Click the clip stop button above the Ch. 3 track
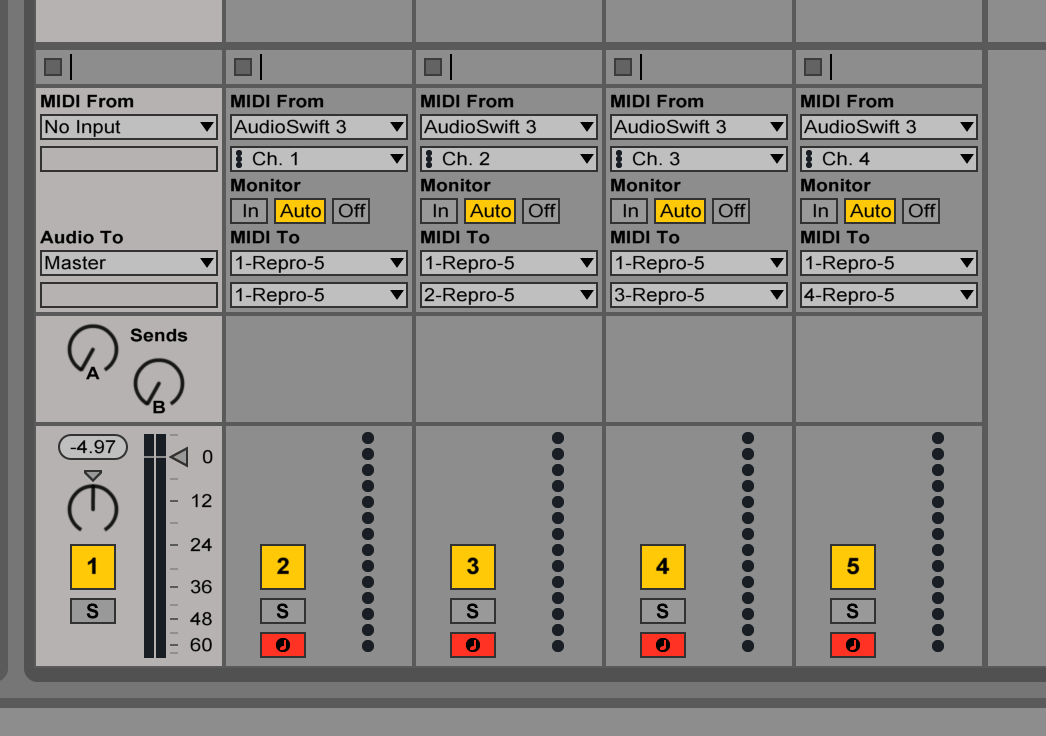1046x736 pixels. point(623,67)
